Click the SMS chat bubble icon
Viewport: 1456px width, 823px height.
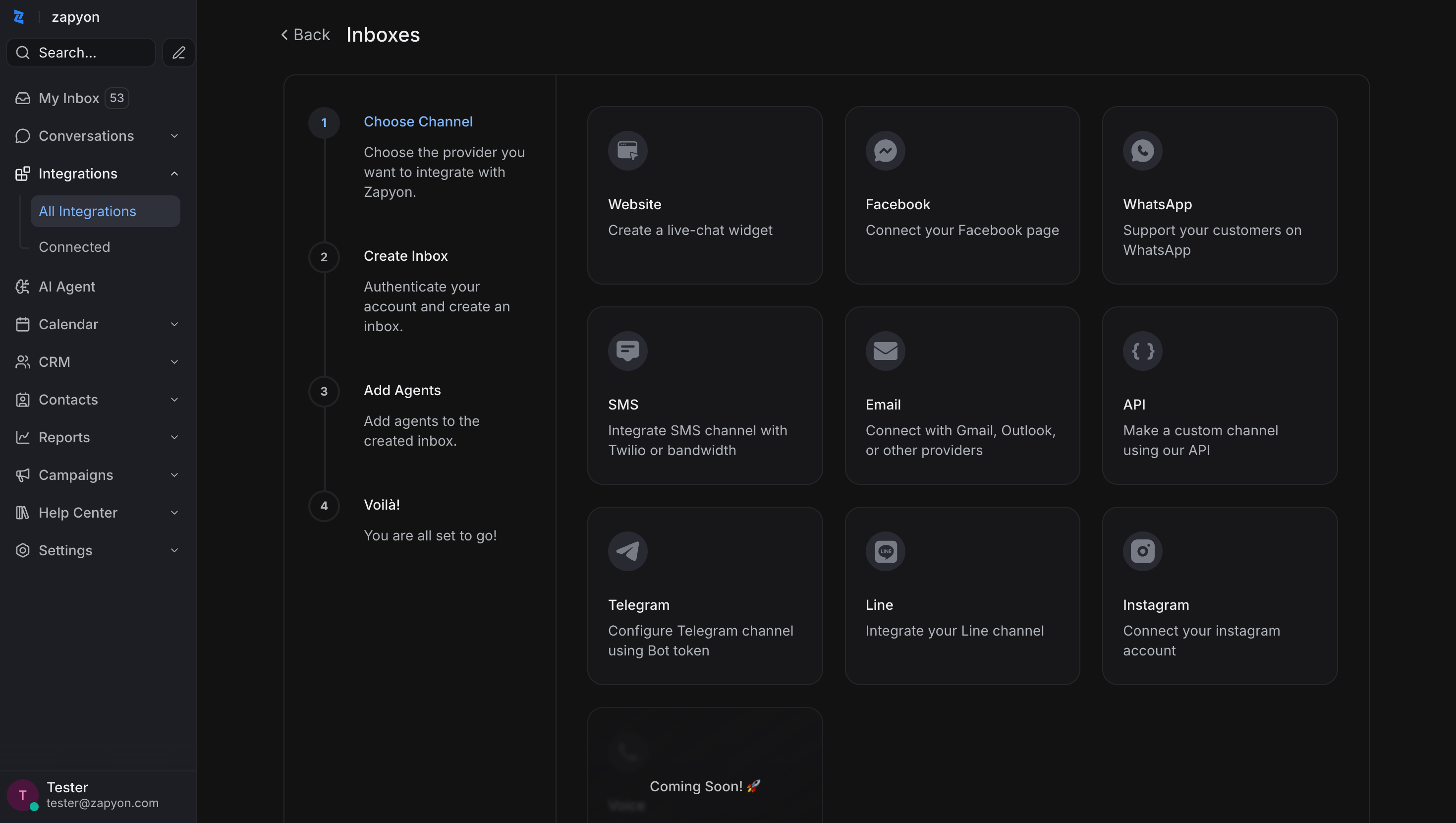[627, 351]
